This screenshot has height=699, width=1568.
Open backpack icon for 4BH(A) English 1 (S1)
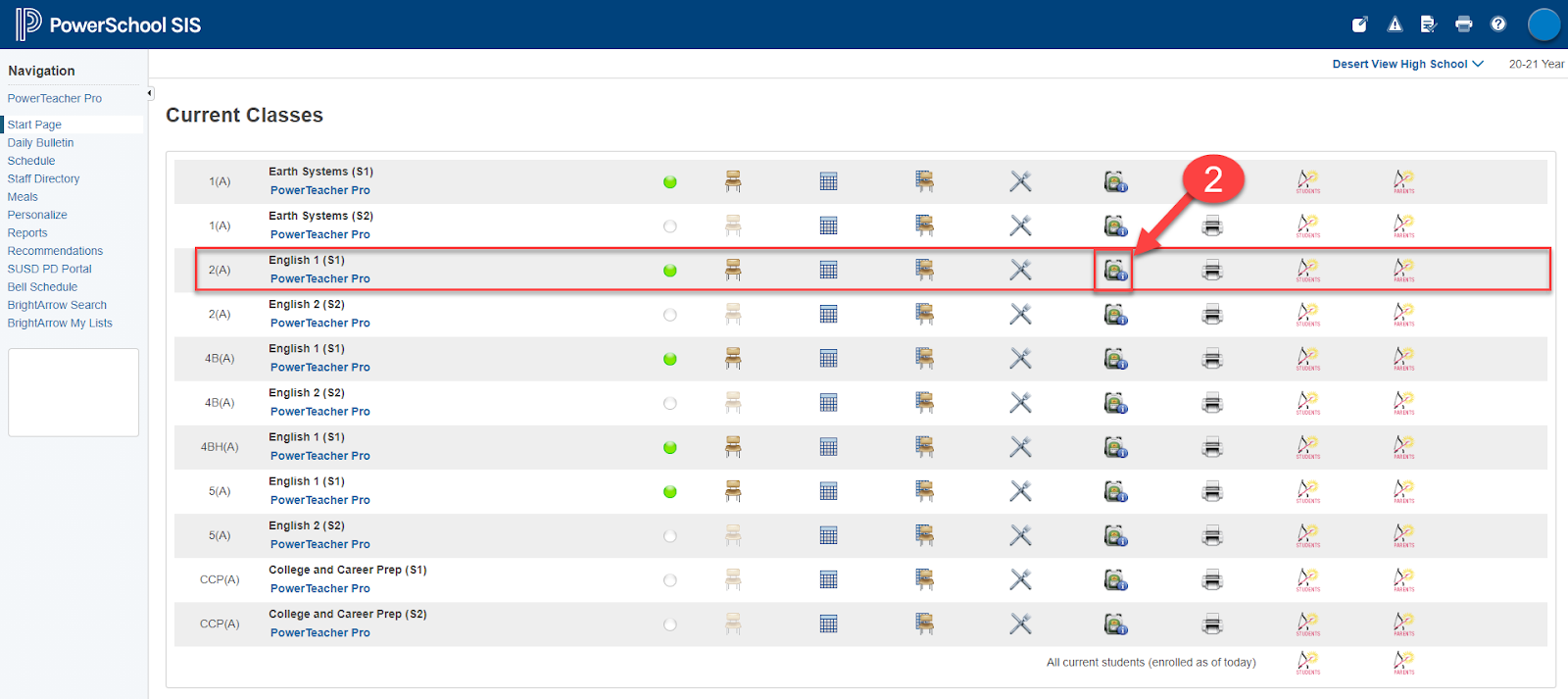coord(1115,447)
